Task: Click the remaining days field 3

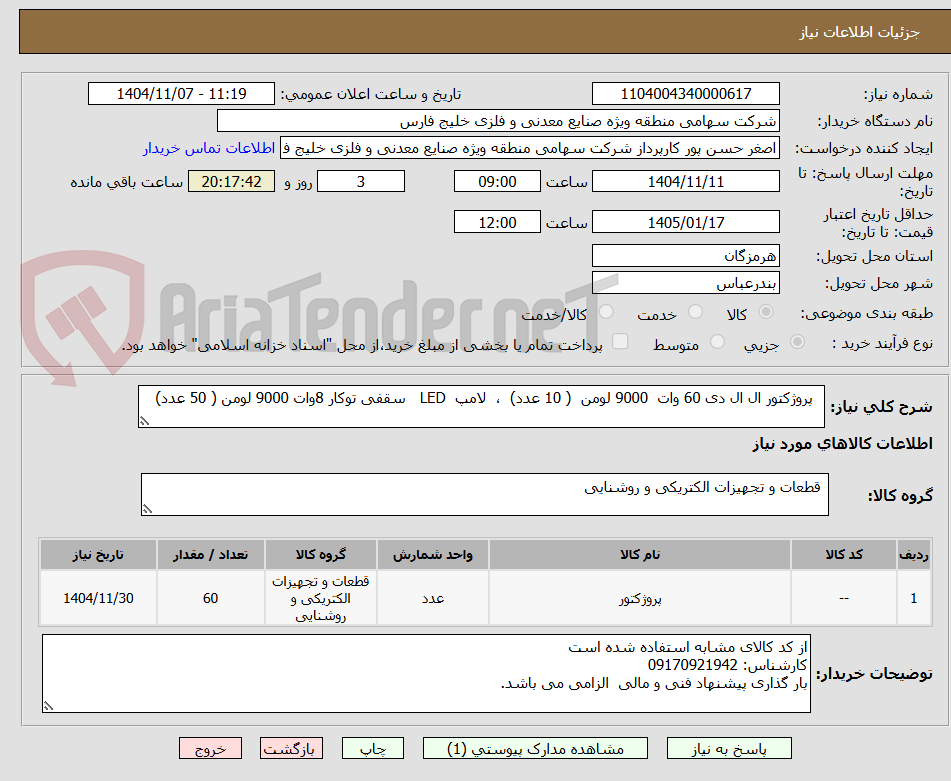Action: 361,181
